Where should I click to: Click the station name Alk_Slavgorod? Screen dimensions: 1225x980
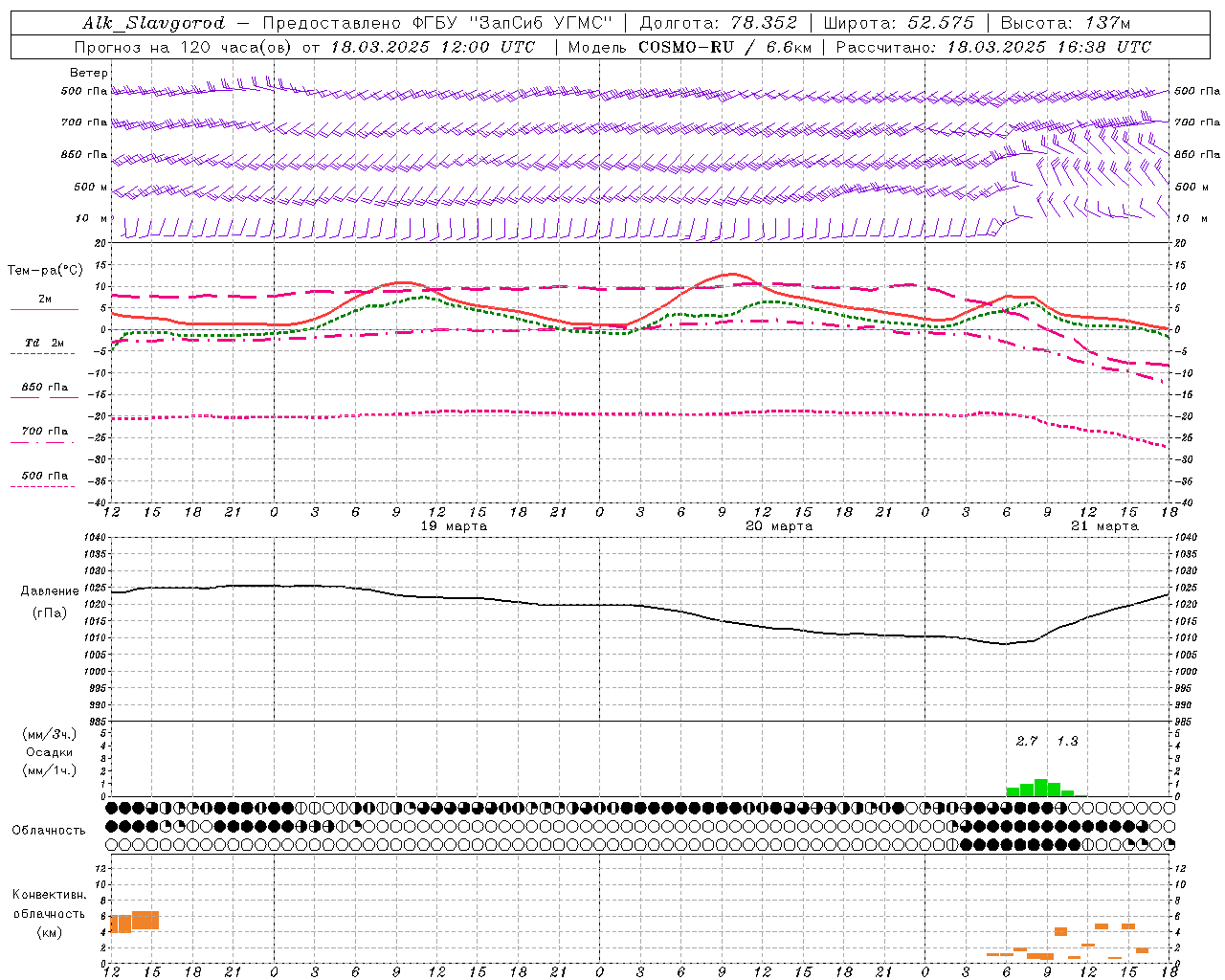pos(153,23)
